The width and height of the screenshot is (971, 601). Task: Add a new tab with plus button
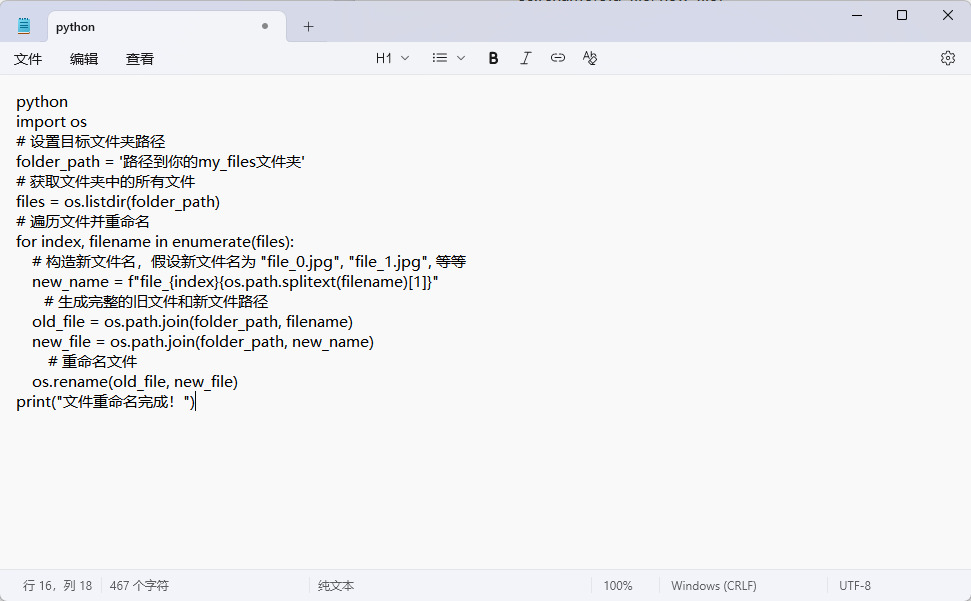(308, 27)
